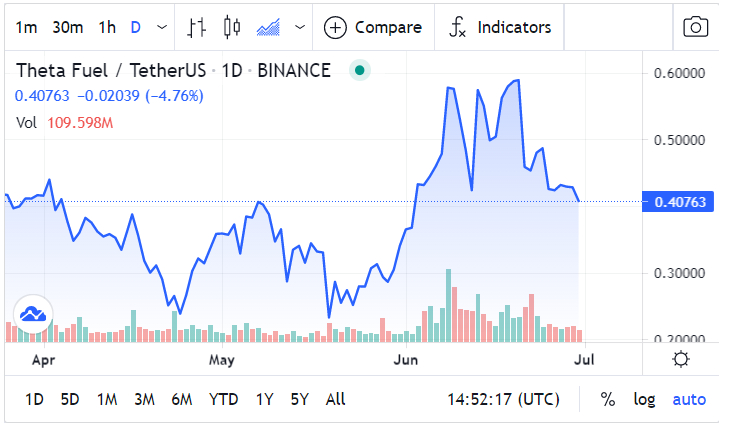Click the 0.30000 price axis label
This screenshot has width=730, height=428.
pyautogui.click(x=679, y=273)
